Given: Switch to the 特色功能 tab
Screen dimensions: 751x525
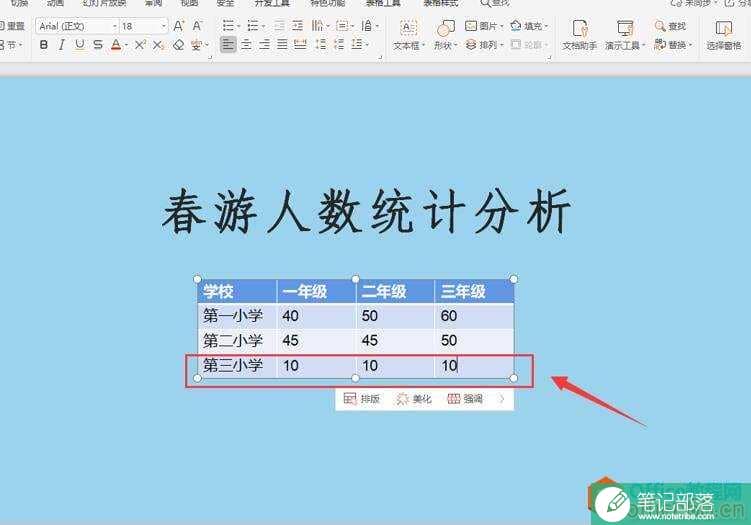Looking at the screenshot, I should [328, 3].
